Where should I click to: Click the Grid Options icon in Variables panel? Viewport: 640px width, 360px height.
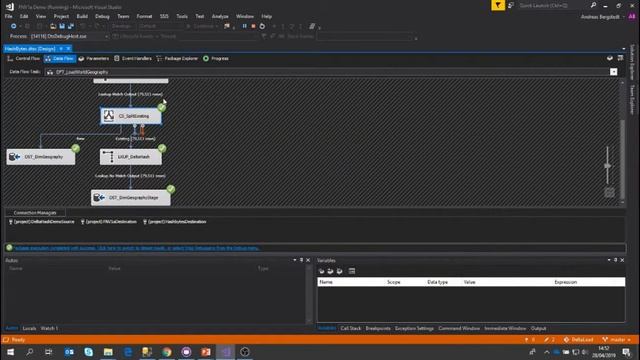click(352, 271)
